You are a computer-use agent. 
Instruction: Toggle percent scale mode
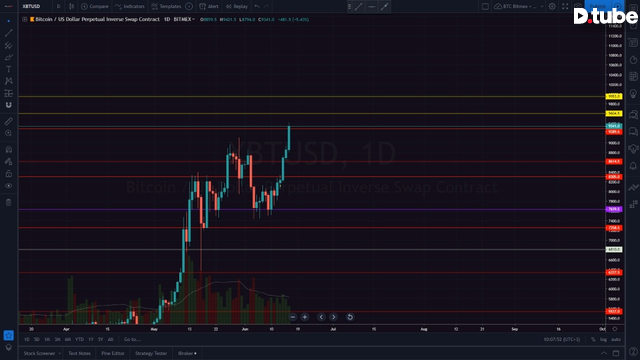click(x=593, y=339)
